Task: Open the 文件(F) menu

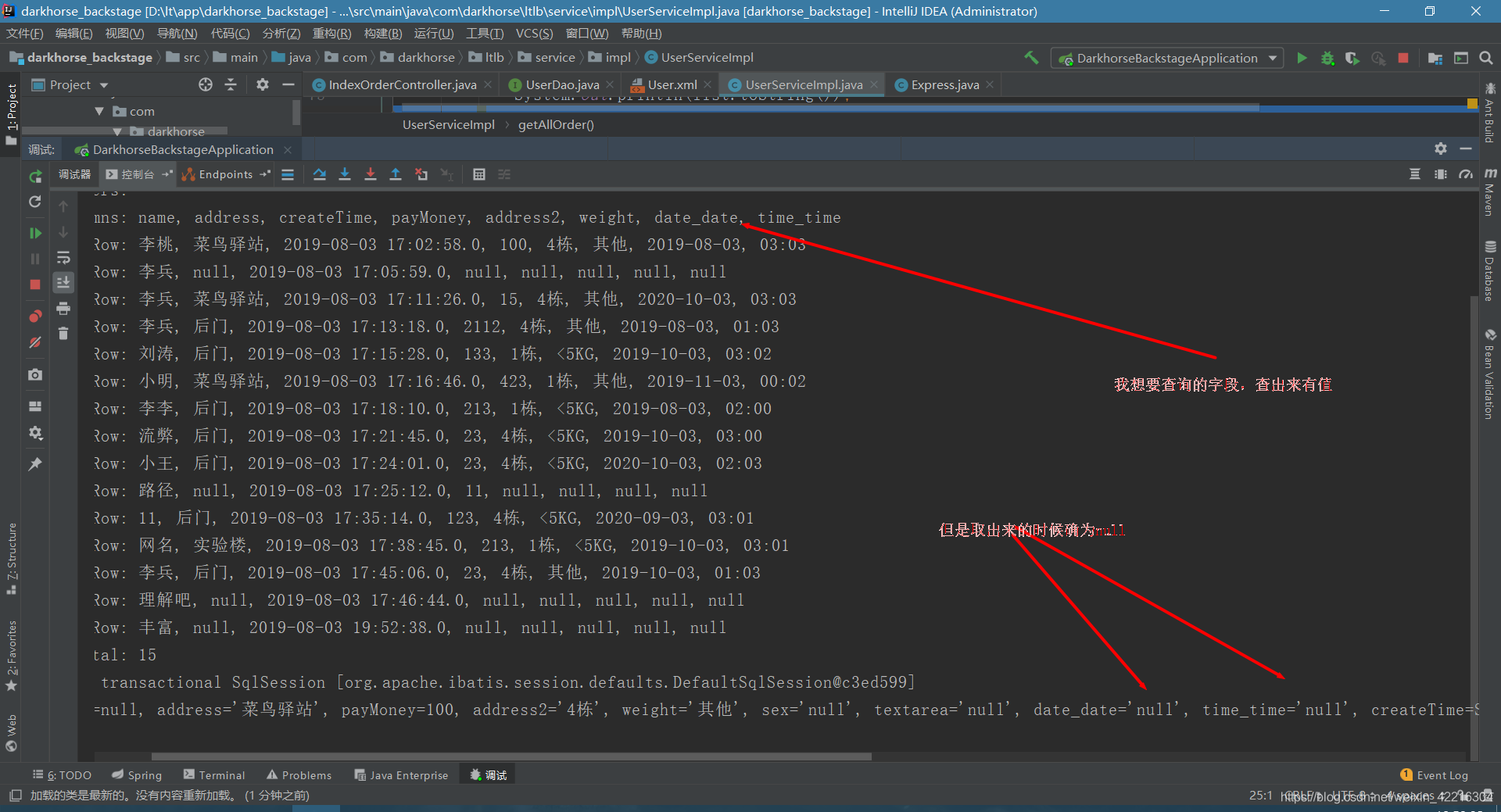Action: pyautogui.click(x=25, y=33)
